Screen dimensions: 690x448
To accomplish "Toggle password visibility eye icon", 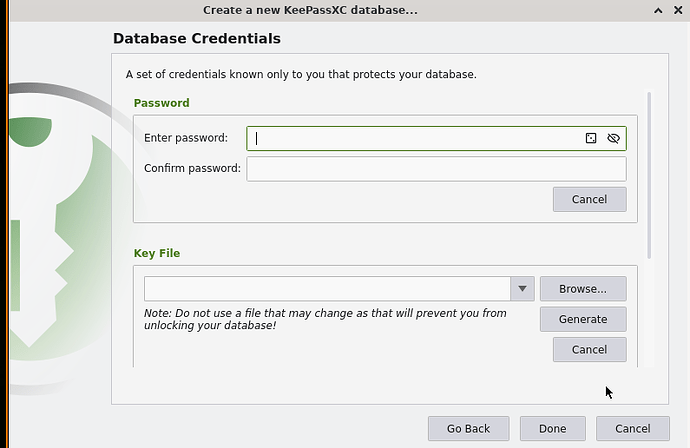I will (x=613, y=139).
